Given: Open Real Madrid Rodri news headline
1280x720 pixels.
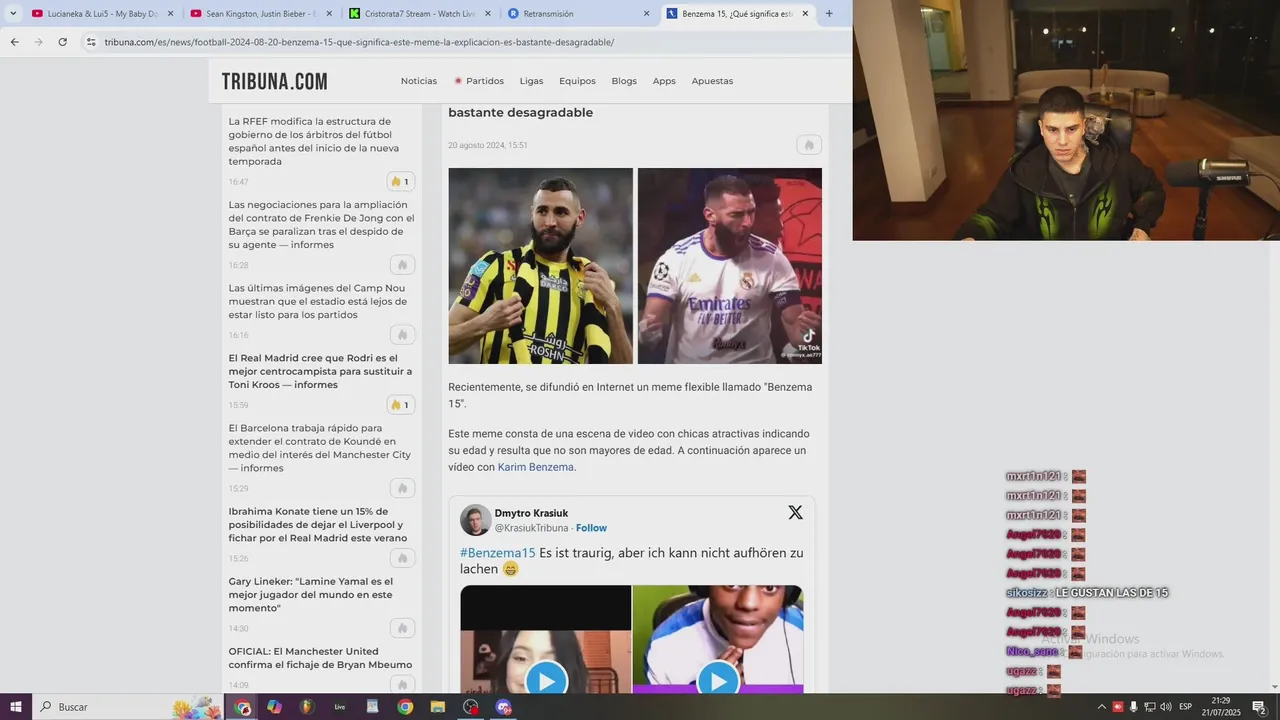Looking at the screenshot, I should tap(320, 371).
